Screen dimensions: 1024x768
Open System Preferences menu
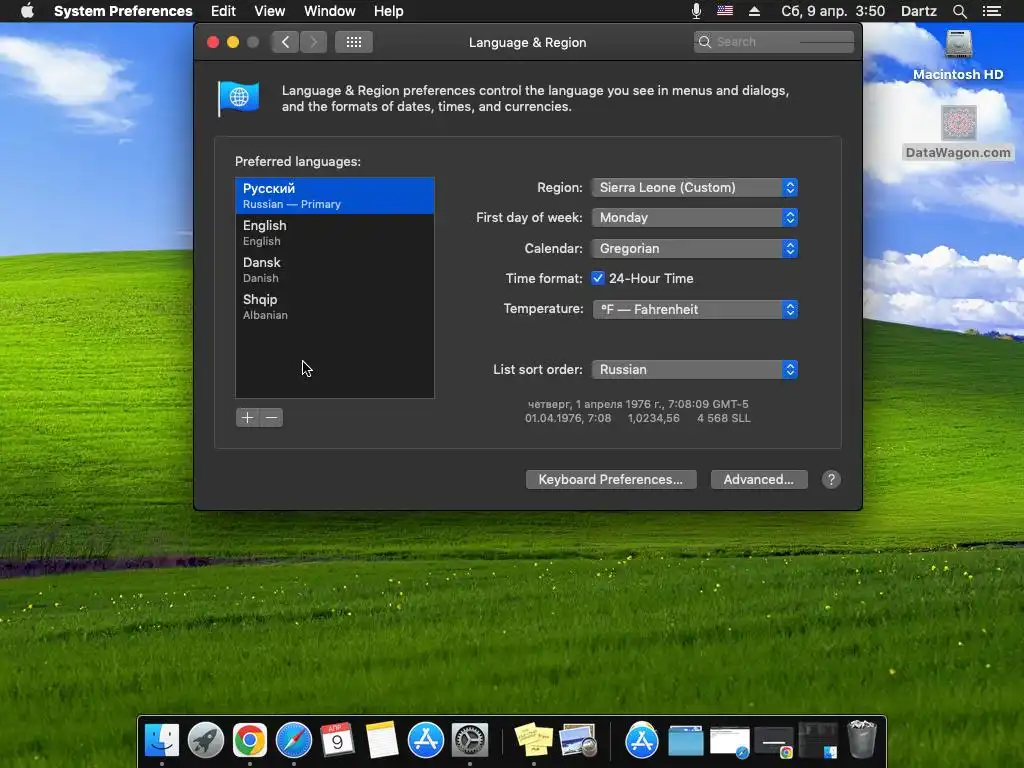click(x=123, y=11)
